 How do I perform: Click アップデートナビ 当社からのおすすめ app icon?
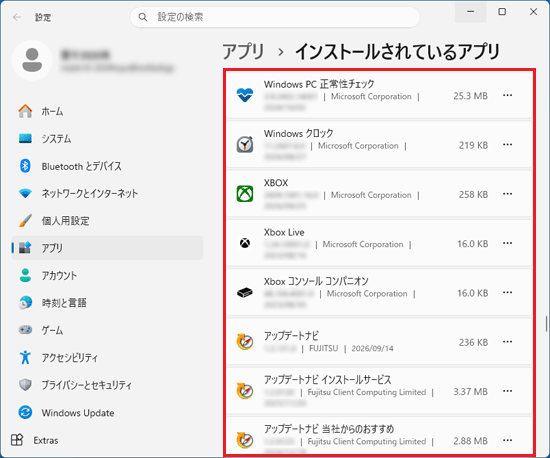pyautogui.click(x=245, y=440)
